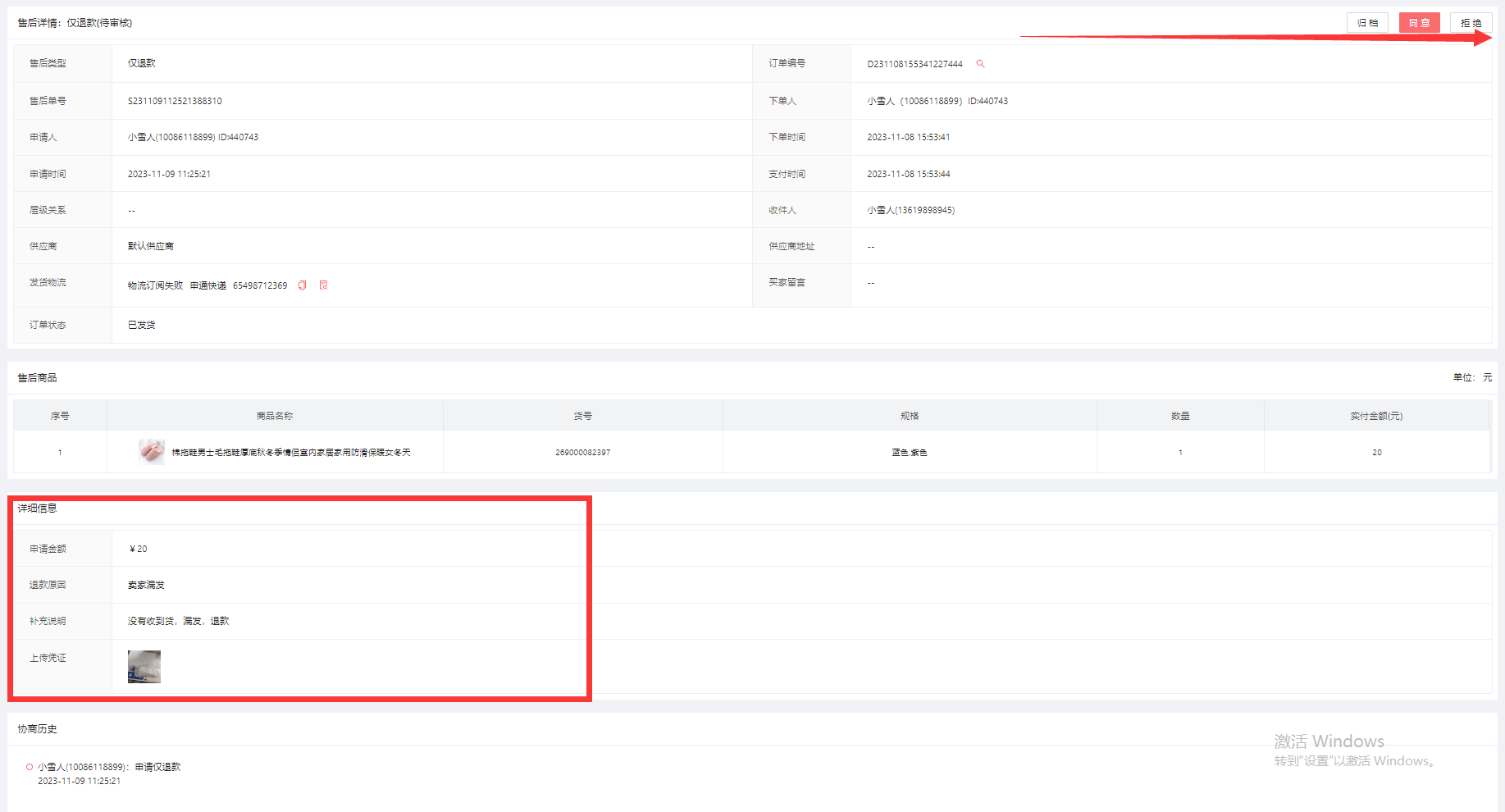Click the 申请仅退款 history entry

tap(157, 767)
